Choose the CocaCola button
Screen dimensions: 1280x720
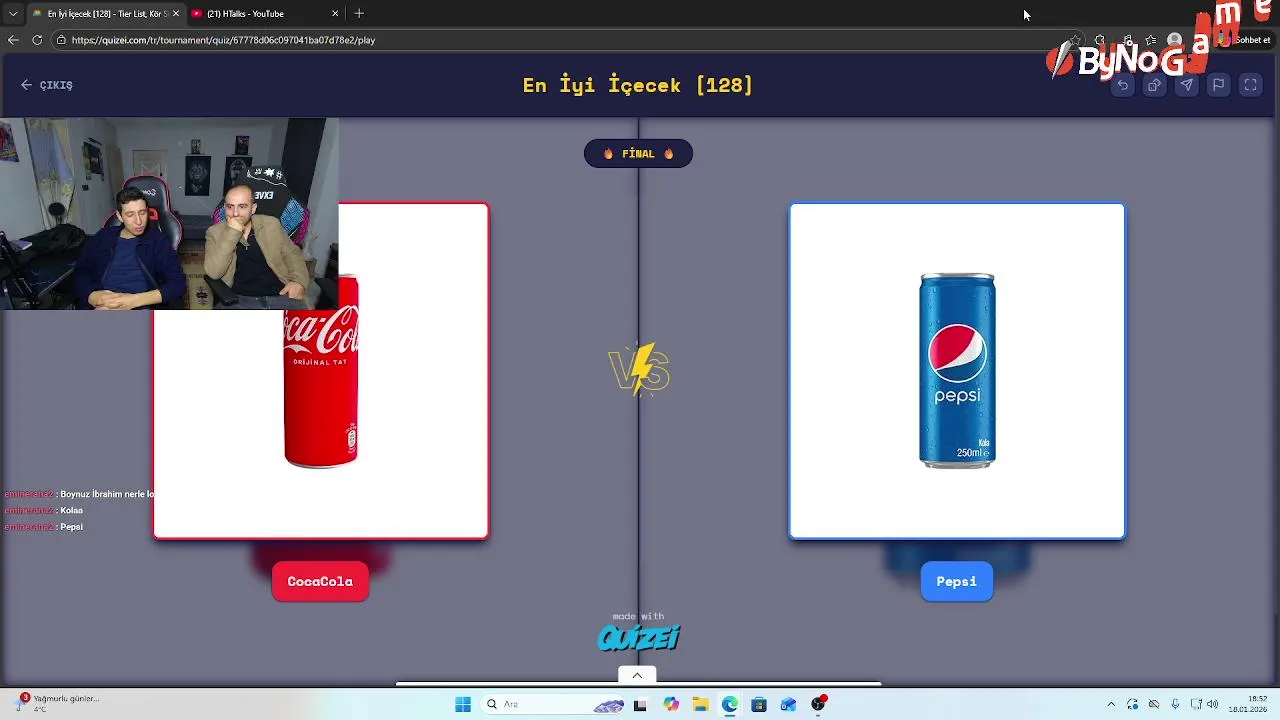[x=320, y=581]
